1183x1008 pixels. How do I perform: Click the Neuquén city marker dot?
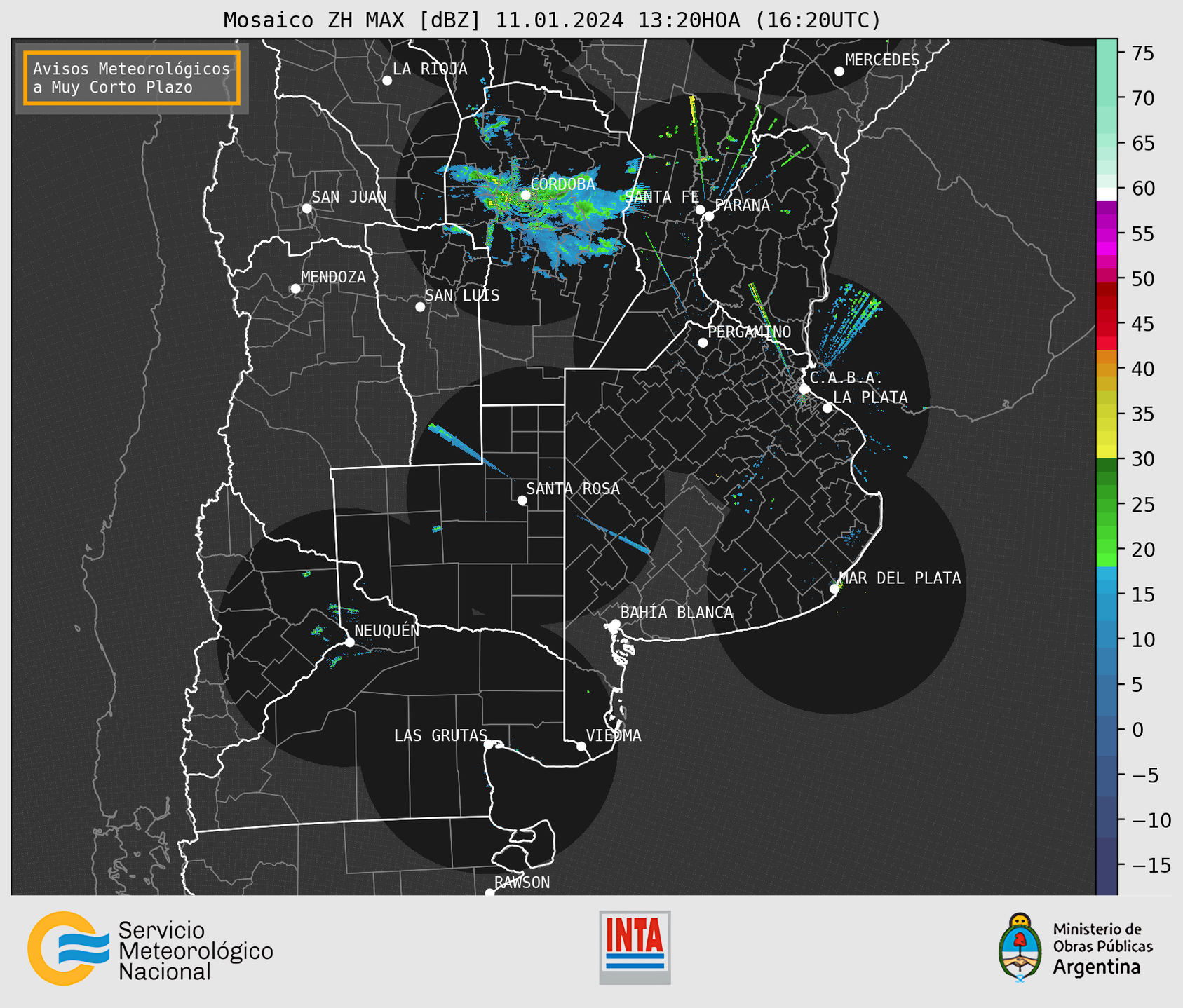(349, 642)
